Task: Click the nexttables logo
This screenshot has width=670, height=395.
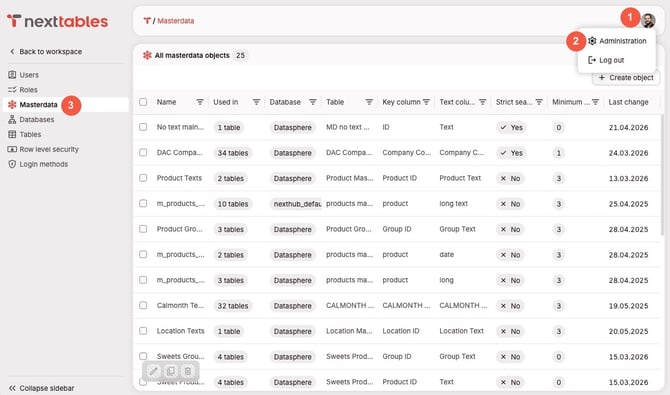Action: [x=57, y=21]
